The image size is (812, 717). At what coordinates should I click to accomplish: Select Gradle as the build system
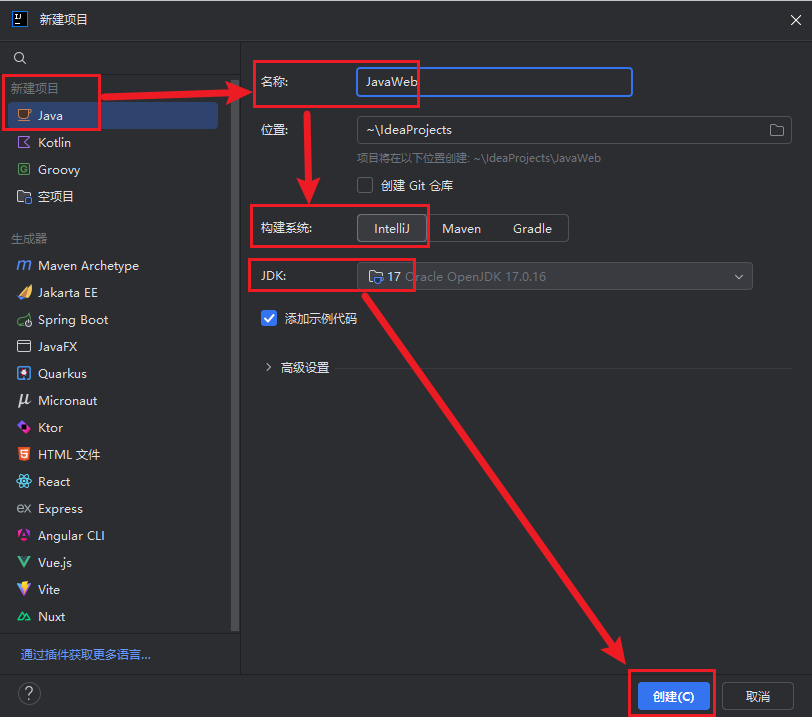(532, 228)
